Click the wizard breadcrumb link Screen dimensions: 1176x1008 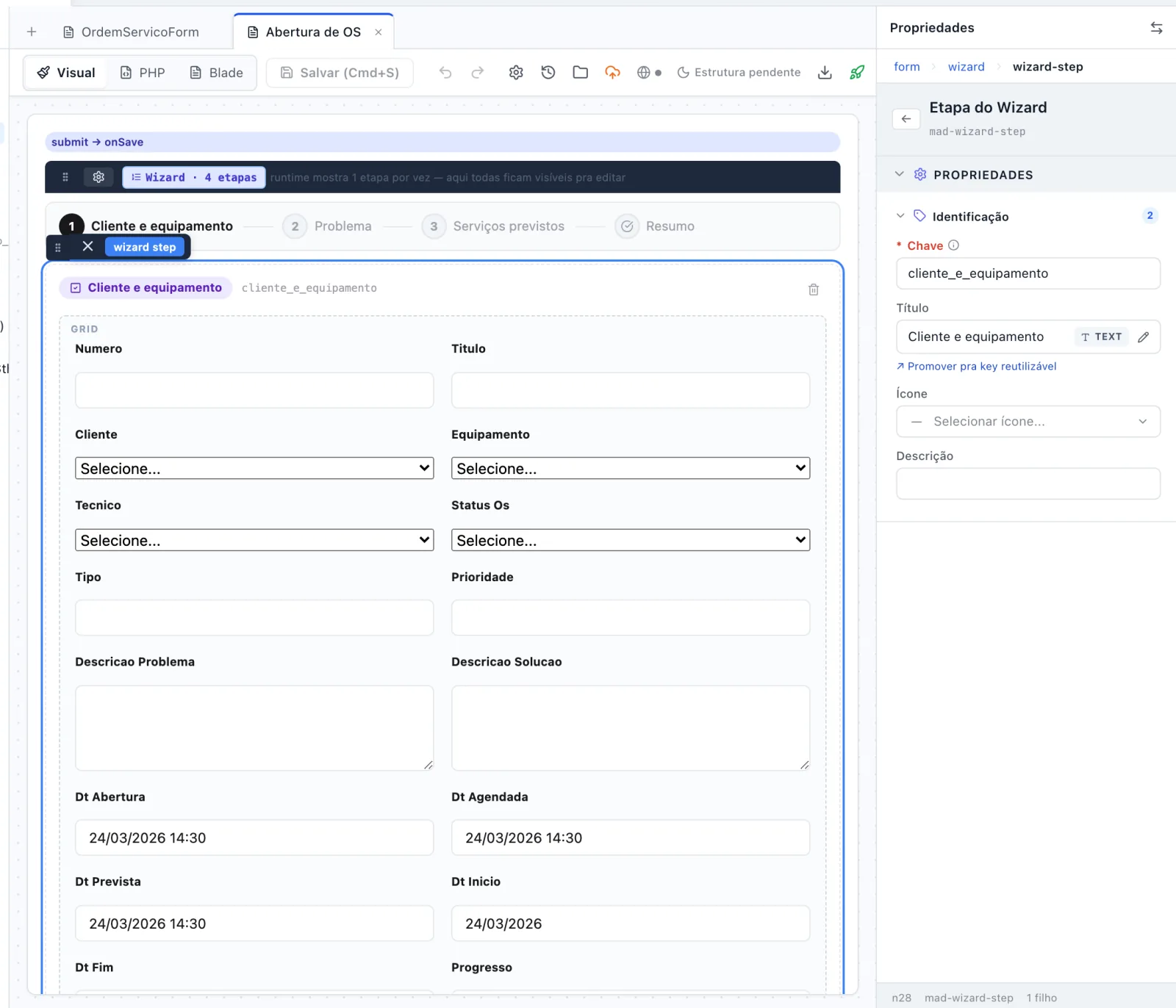pyautogui.click(x=966, y=67)
